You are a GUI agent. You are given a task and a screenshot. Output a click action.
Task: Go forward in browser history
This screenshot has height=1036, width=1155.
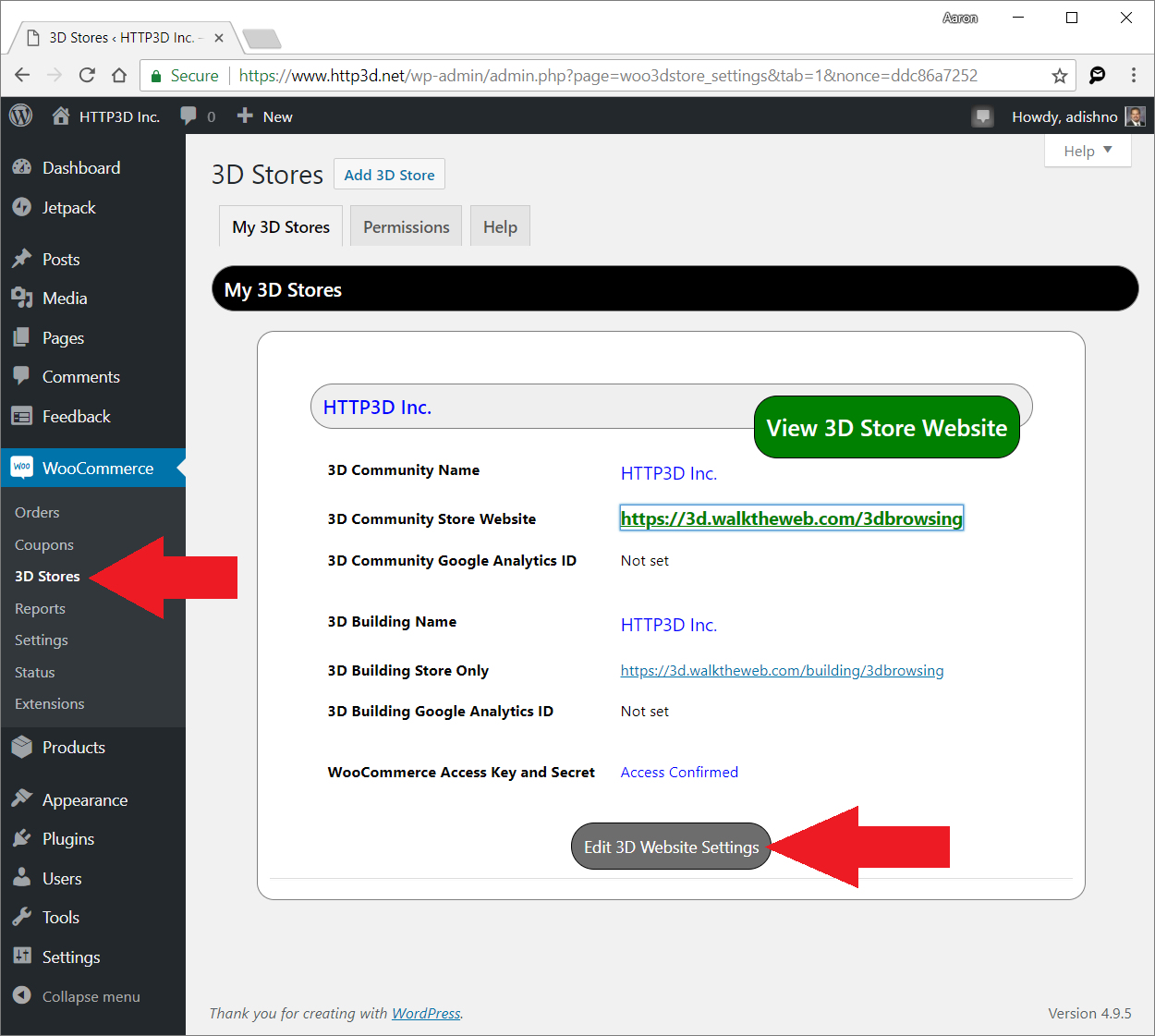pyautogui.click(x=55, y=76)
